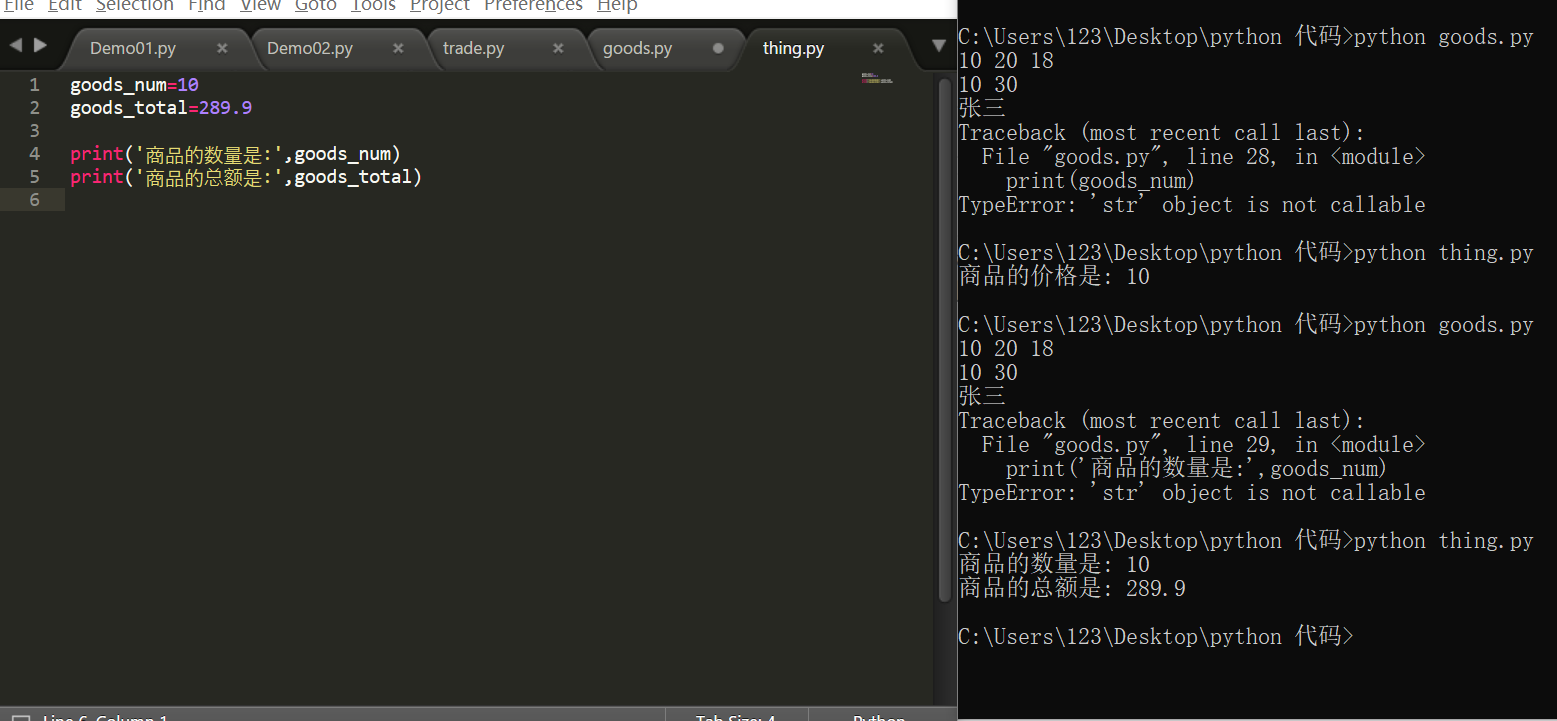Go to next tab with right arrow
This screenshot has height=721, width=1557.
[x=40, y=45]
